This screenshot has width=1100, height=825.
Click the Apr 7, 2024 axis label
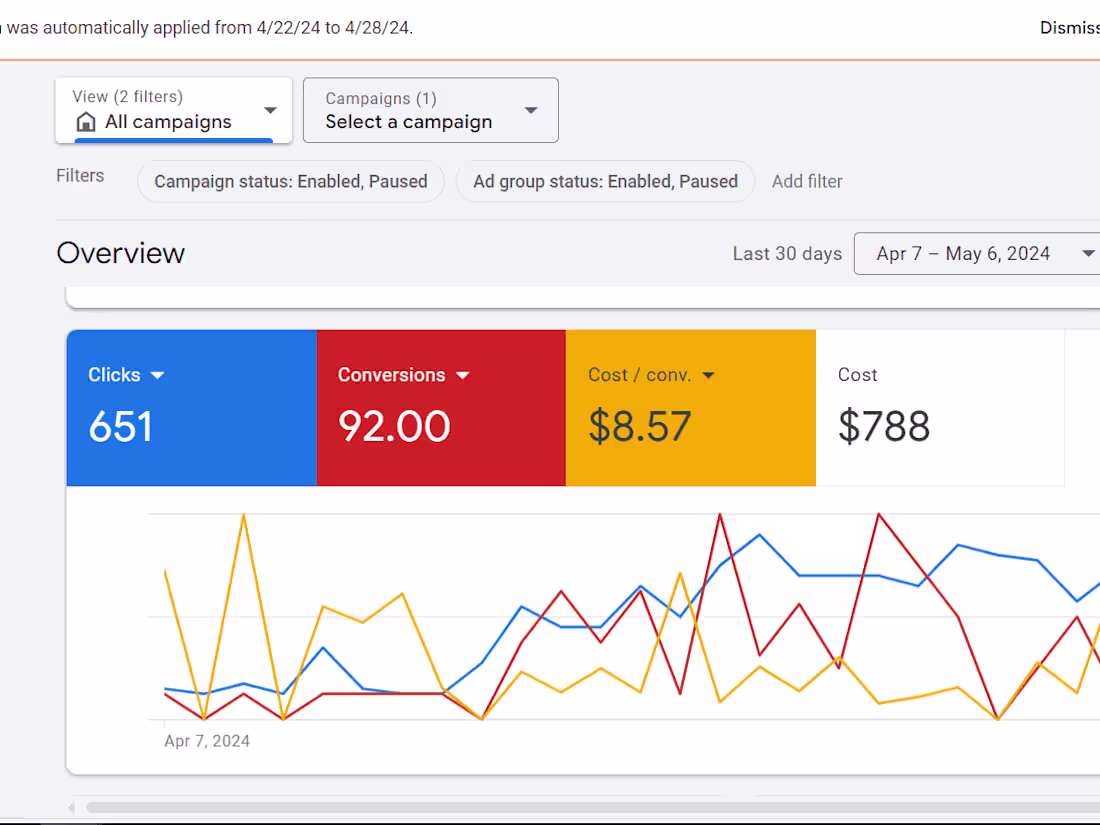click(x=207, y=740)
